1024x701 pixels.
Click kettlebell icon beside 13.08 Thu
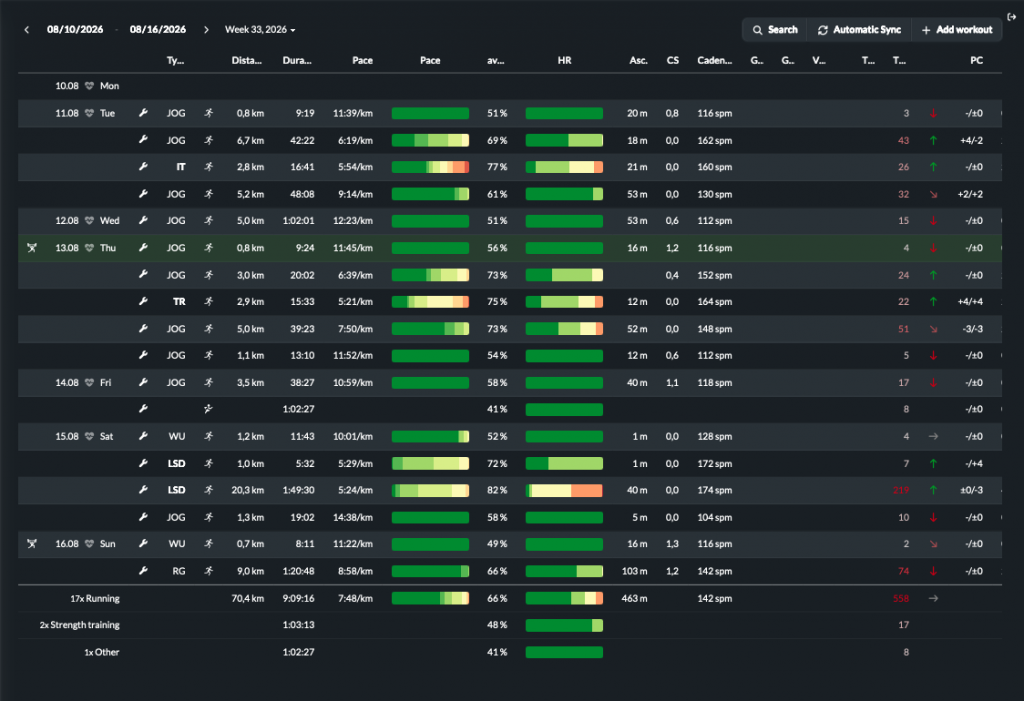[x=31, y=248]
